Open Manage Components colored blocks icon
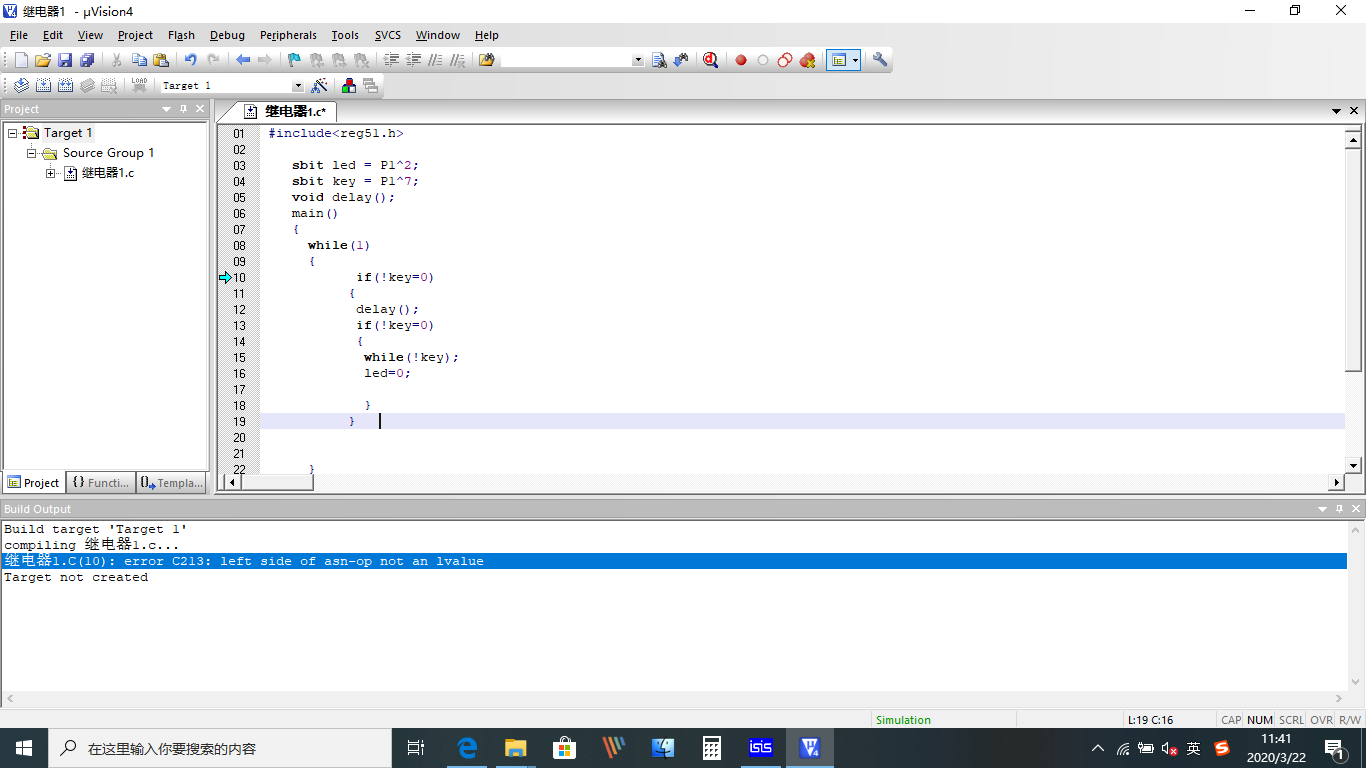This screenshot has height=768, width=1366. (349, 86)
